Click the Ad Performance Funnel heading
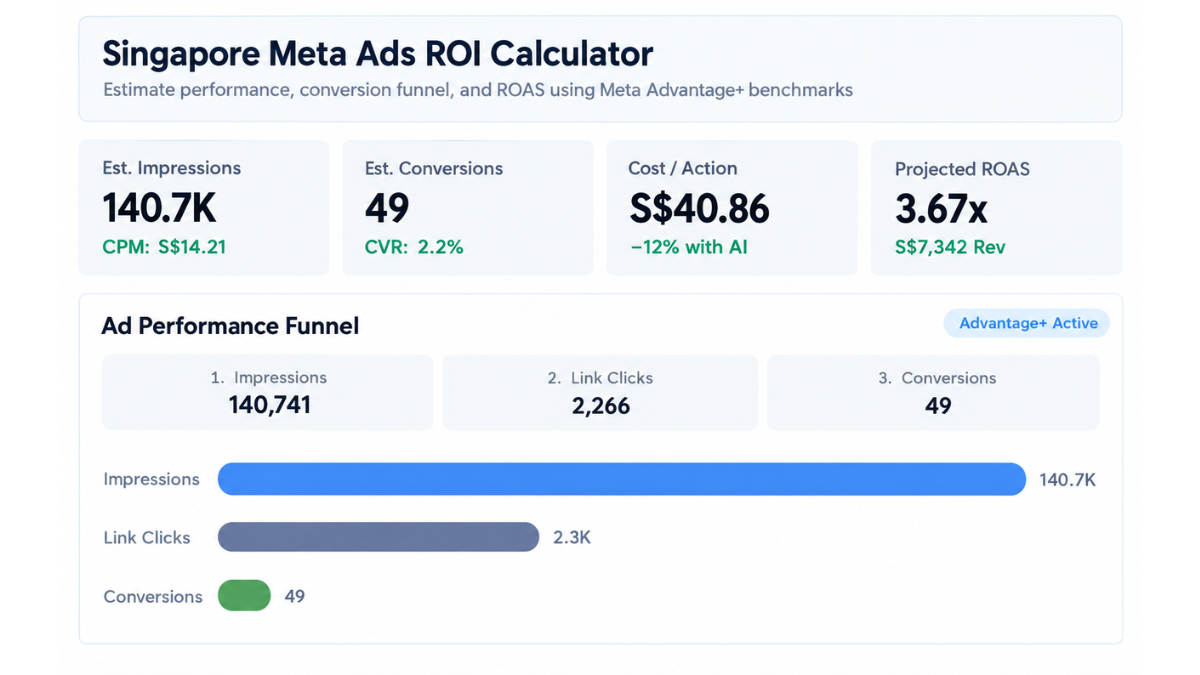Viewport: 1200px width, 675px height. click(230, 326)
